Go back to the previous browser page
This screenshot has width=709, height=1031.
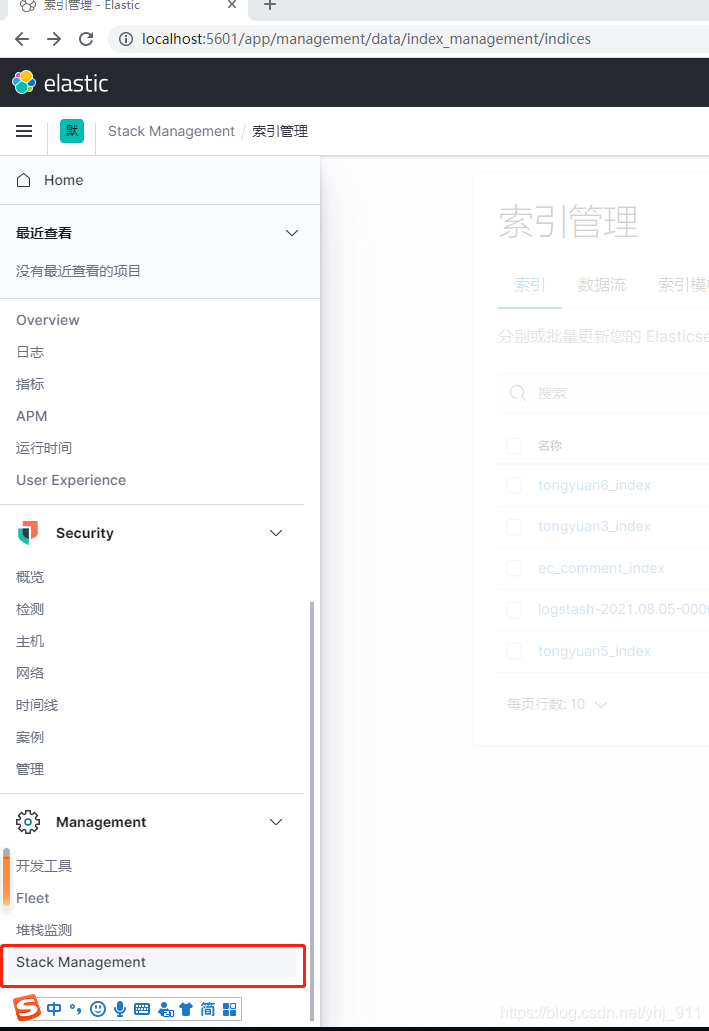pos(22,39)
